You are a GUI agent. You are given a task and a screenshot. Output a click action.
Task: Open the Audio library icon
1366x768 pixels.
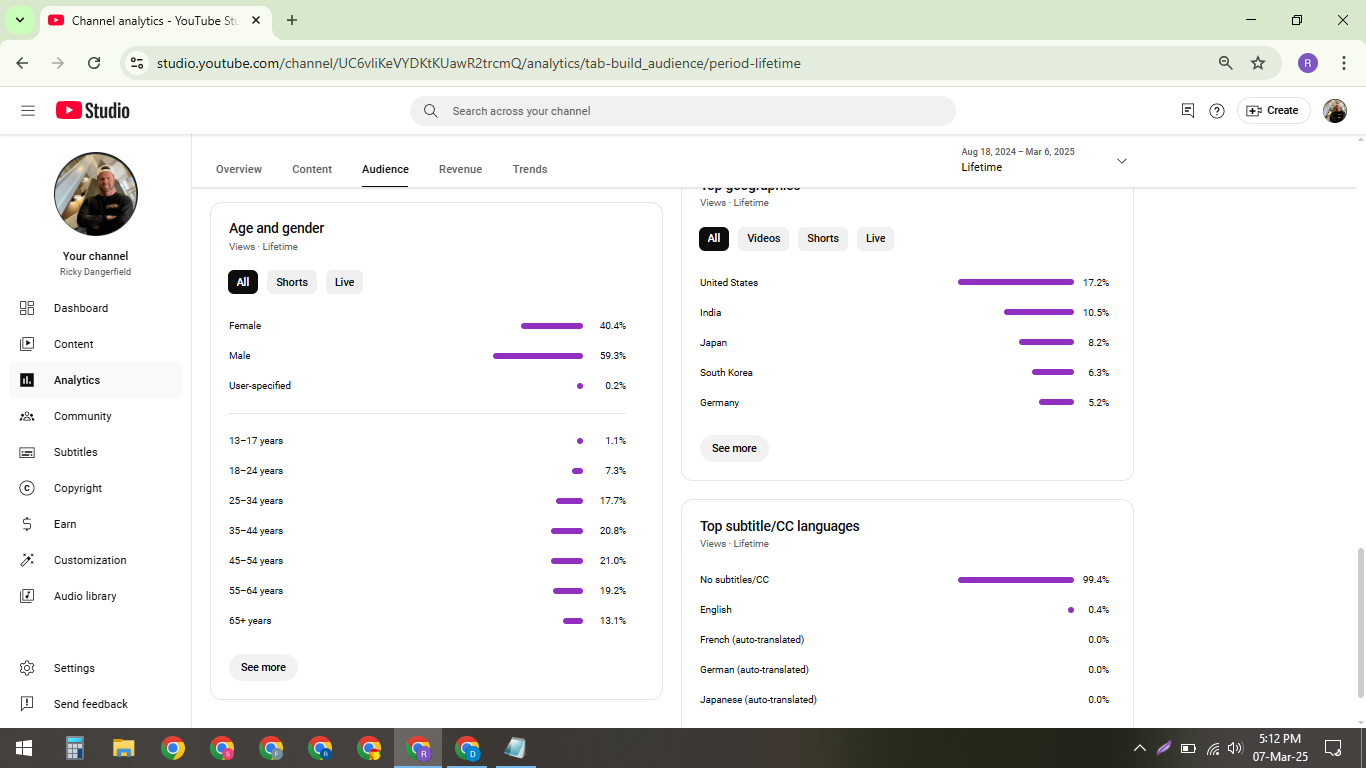[27, 596]
